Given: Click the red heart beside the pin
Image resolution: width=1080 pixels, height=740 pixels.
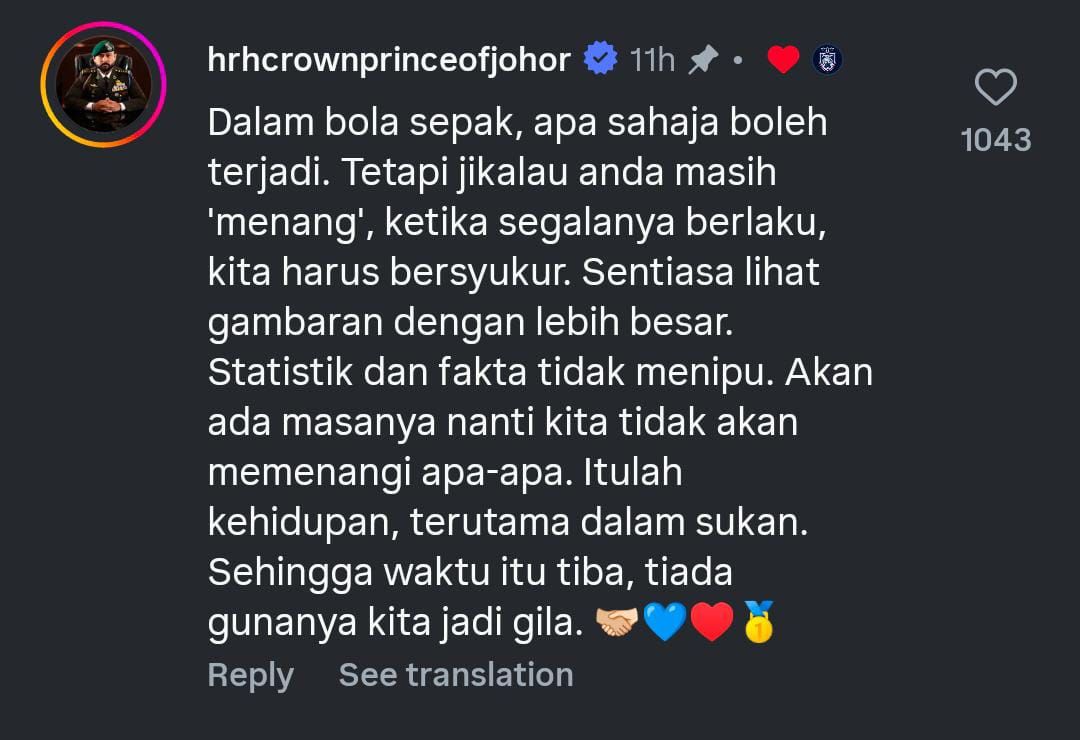Looking at the screenshot, I should (783, 59).
